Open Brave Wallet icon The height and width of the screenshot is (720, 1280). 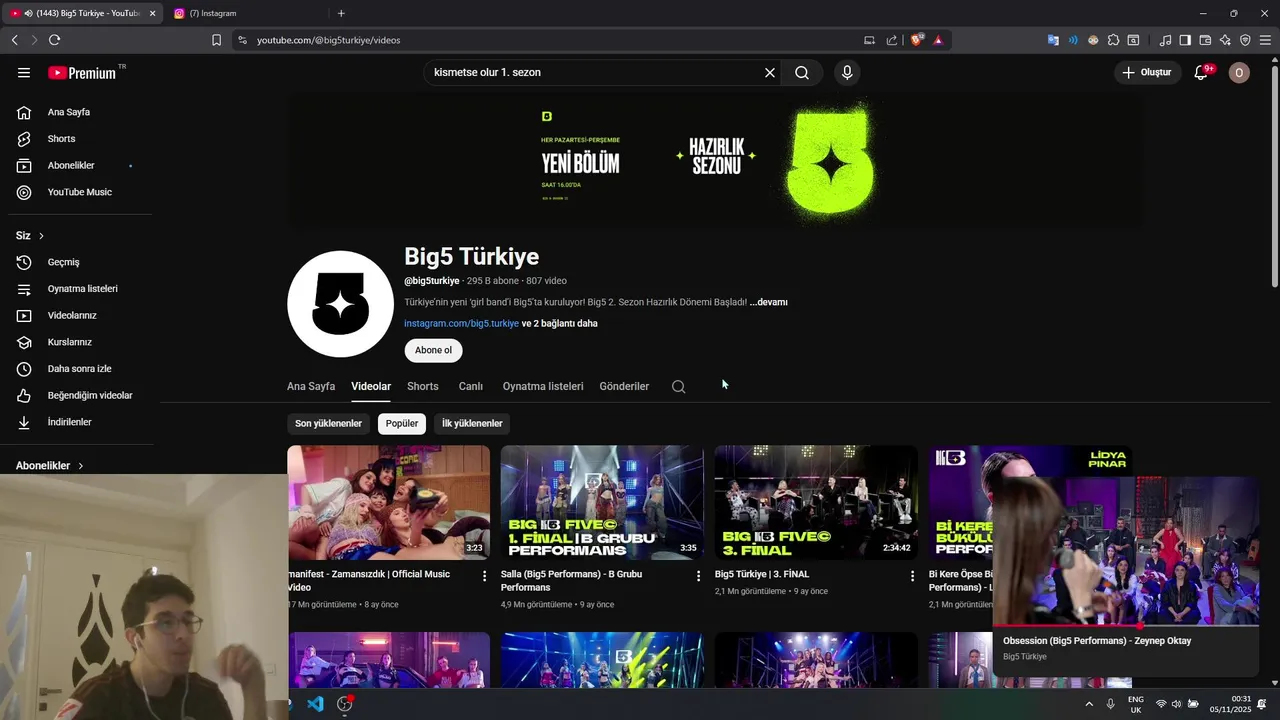pyautogui.click(x=1205, y=40)
